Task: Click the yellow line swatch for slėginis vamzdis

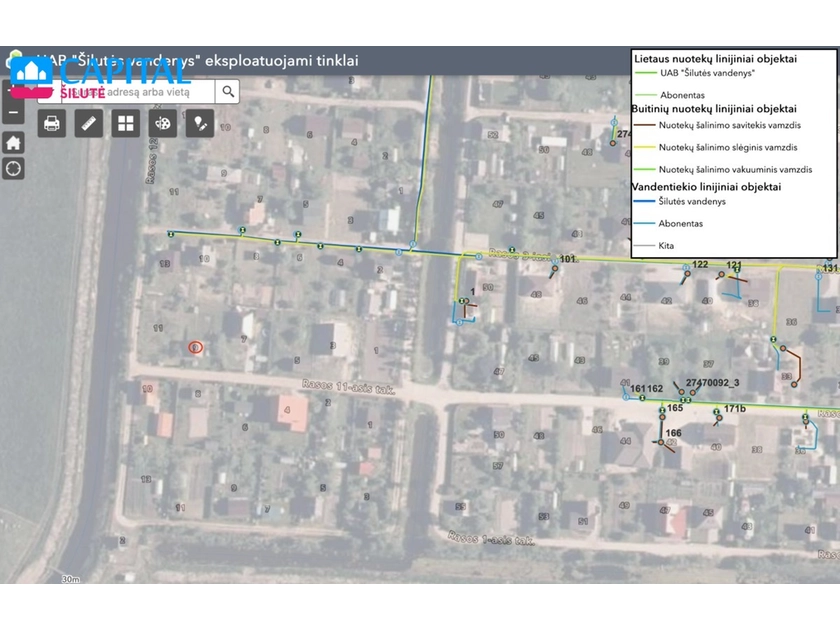Action: pos(644,147)
